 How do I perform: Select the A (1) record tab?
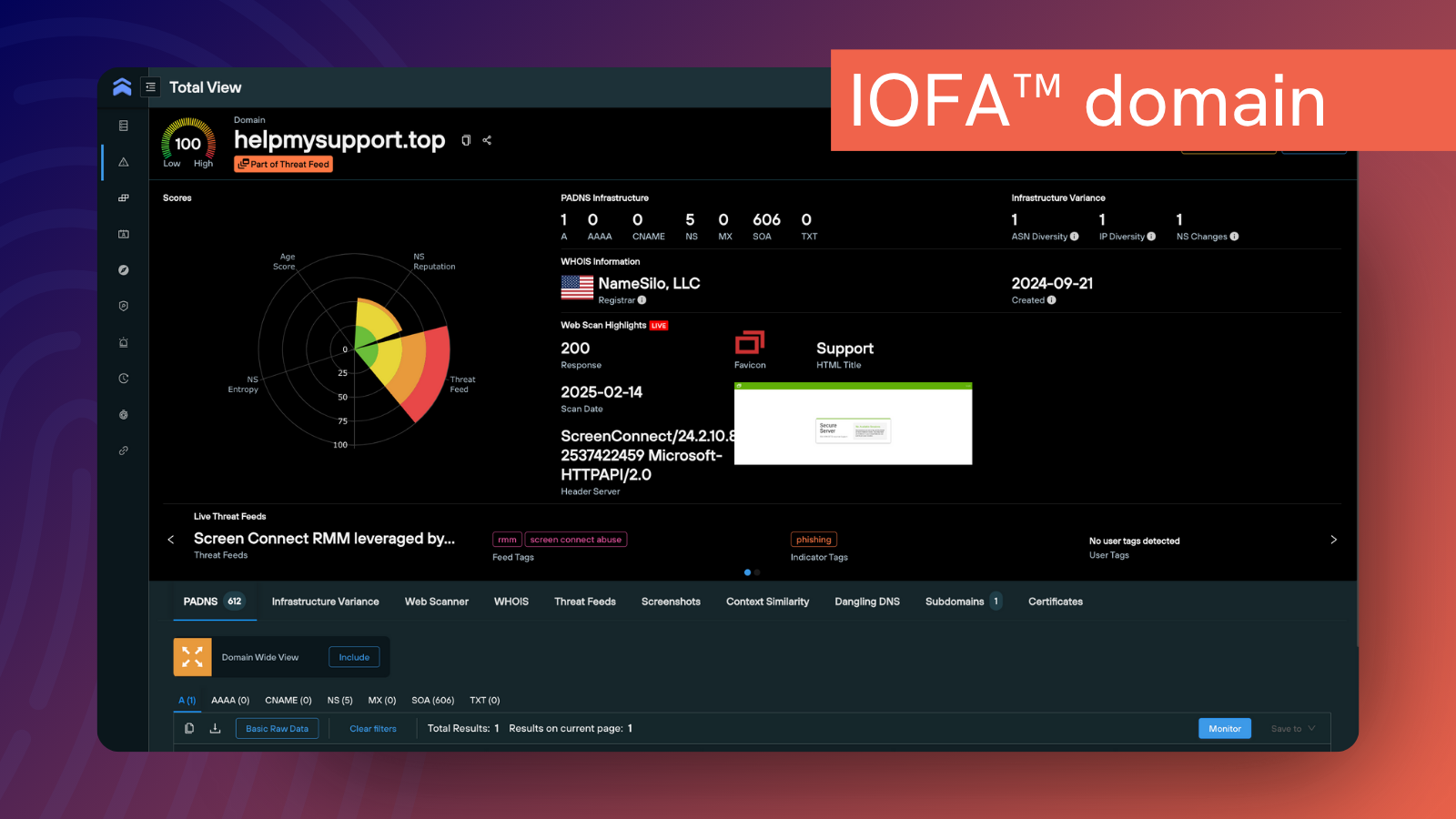click(187, 701)
